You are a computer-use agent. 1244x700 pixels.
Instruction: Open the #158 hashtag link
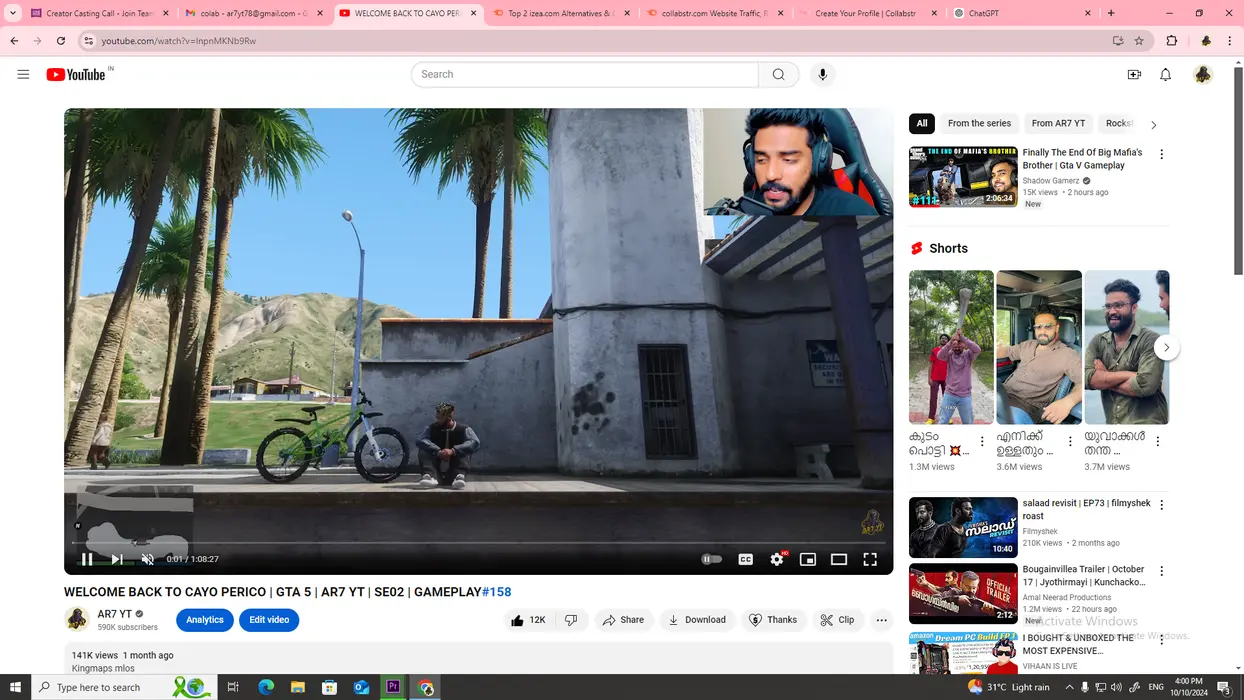[x=497, y=592]
